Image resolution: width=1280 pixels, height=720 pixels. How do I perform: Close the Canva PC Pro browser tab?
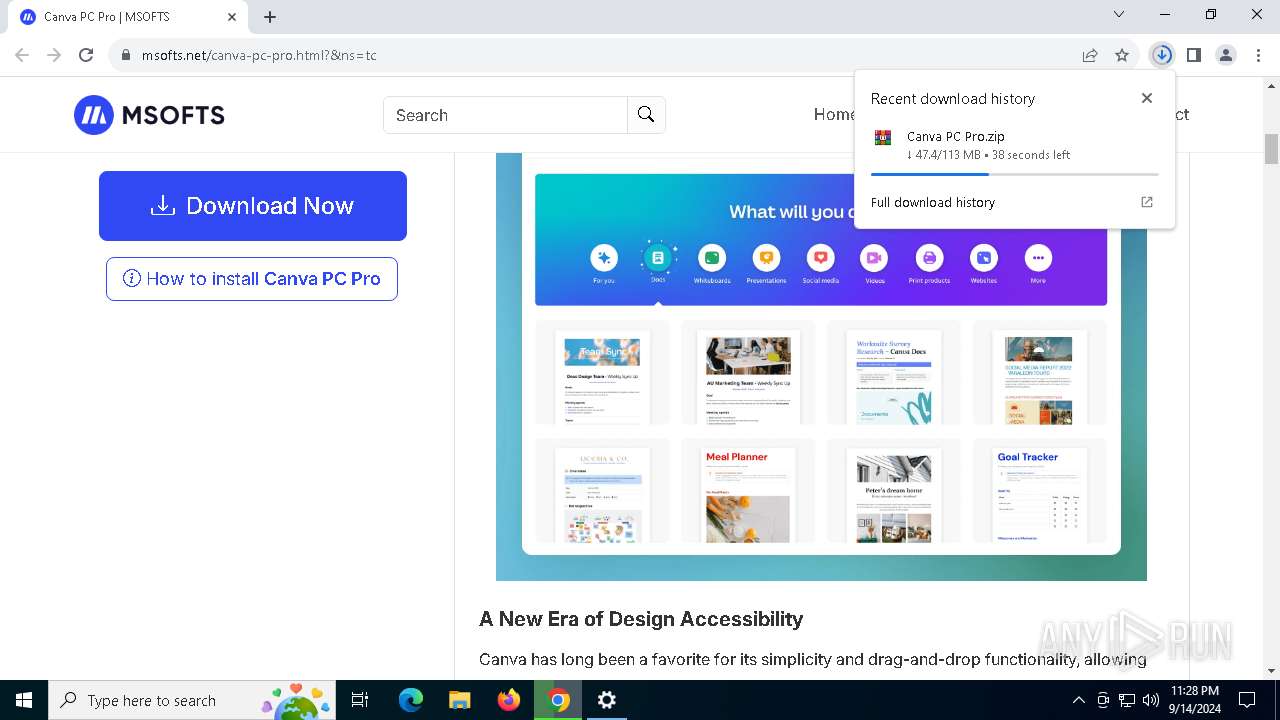click(x=232, y=17)
